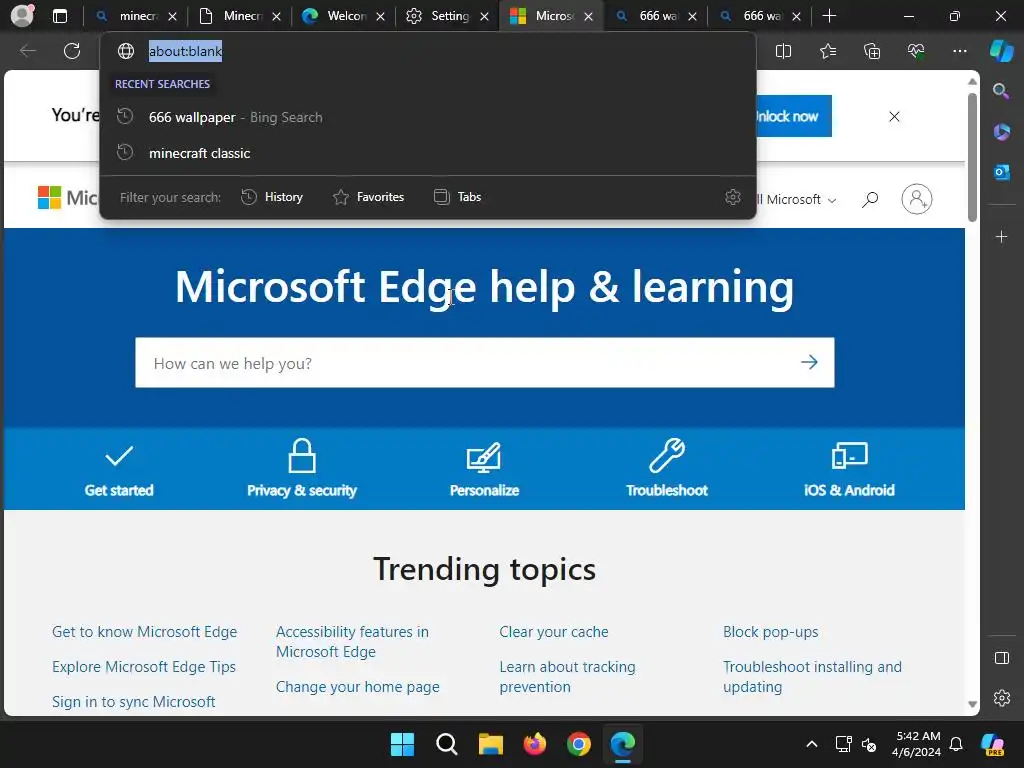Viewport: 1024px width, 768px height.
Task: Hide sidebar using panel icon
Action: tap(1001, 658)
